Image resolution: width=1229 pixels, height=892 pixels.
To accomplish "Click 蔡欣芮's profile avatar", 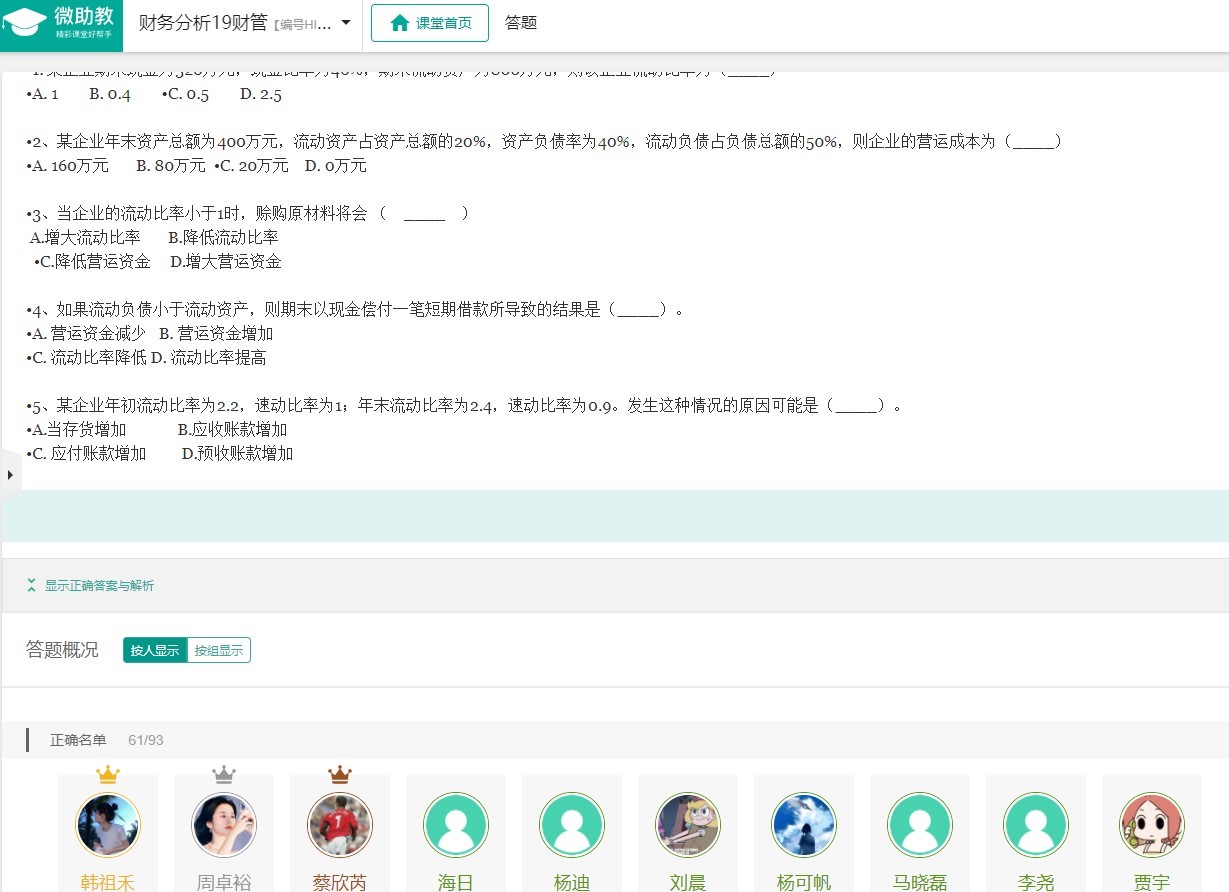I will (x=340, y=825).
